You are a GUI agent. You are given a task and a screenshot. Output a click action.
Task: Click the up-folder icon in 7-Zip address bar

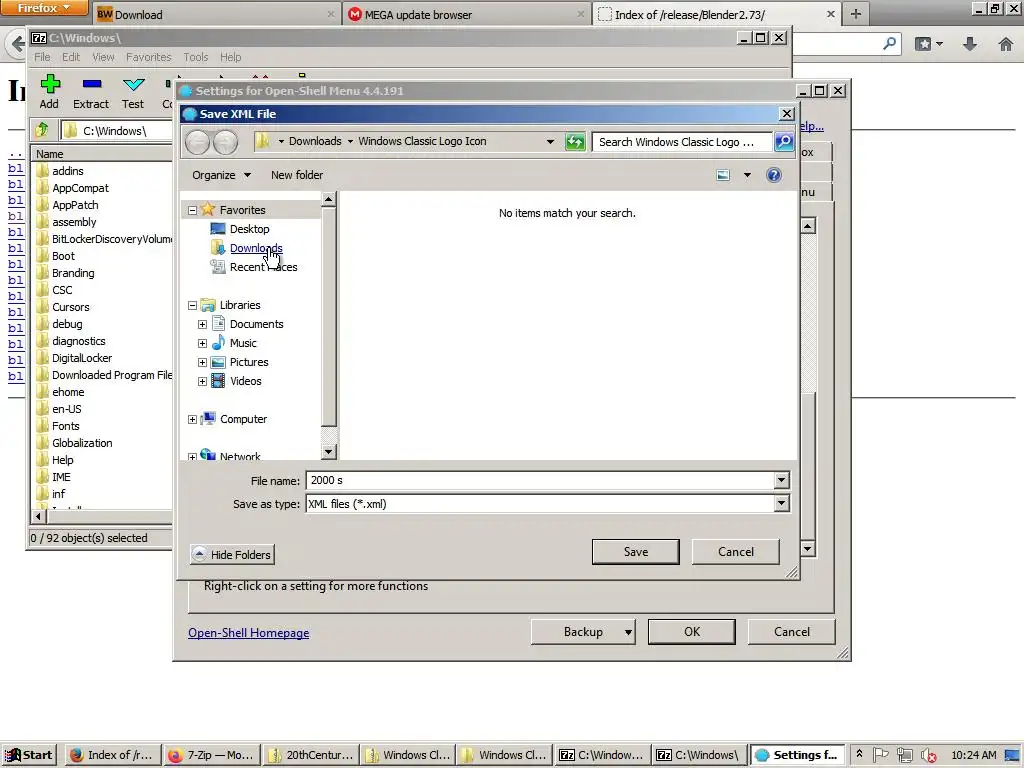42,130
